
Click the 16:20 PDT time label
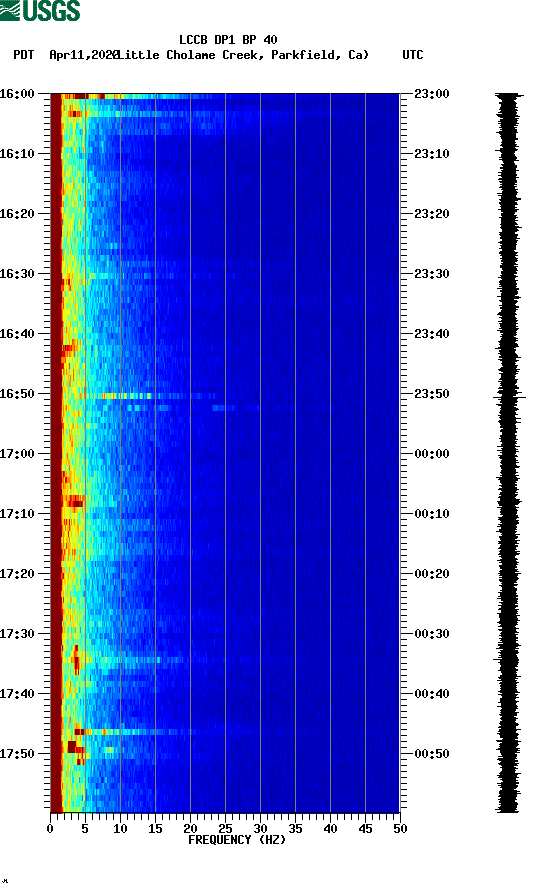pos(17,214)
